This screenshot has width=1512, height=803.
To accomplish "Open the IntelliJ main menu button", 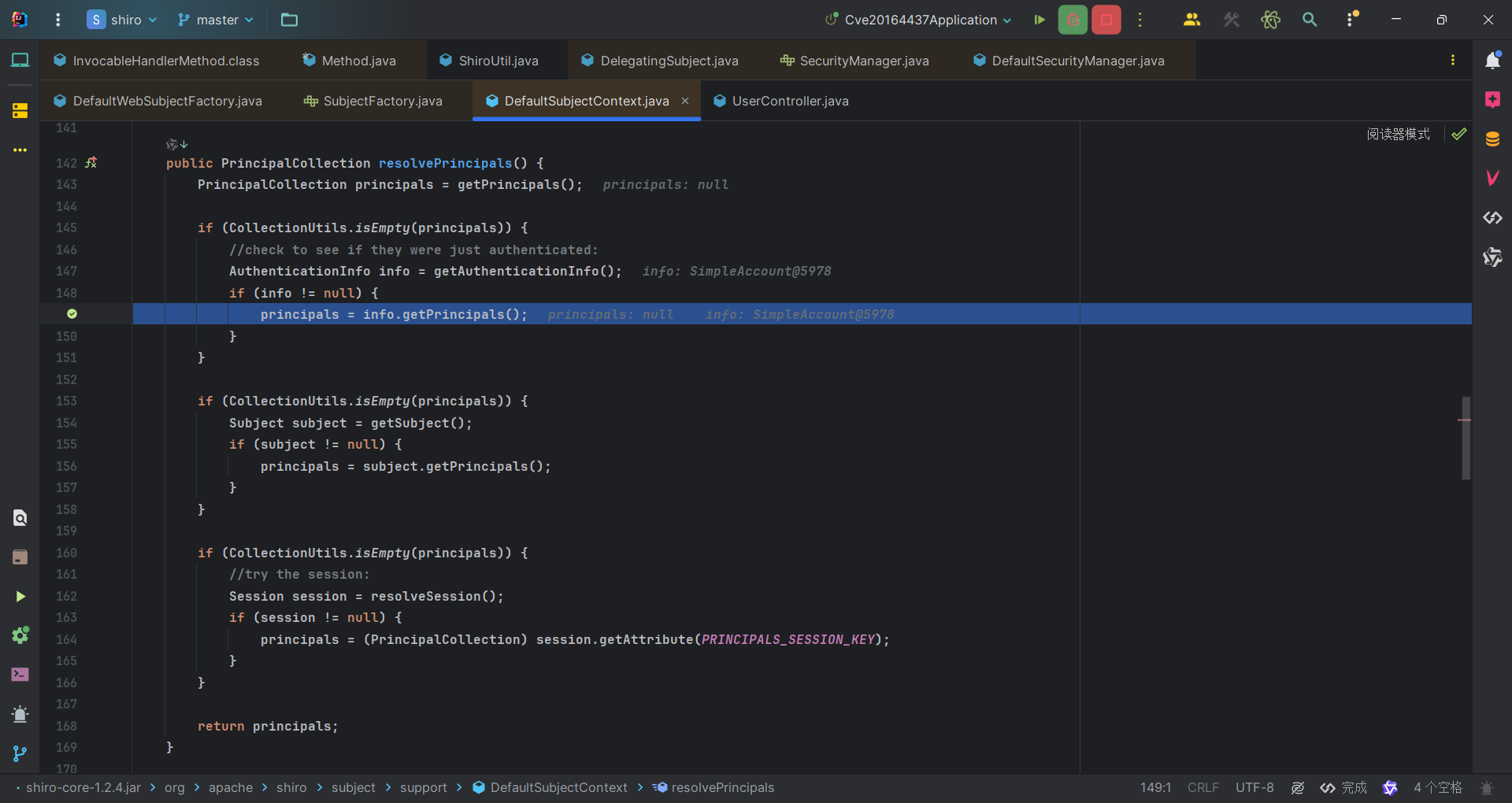I will click(57, 20).
